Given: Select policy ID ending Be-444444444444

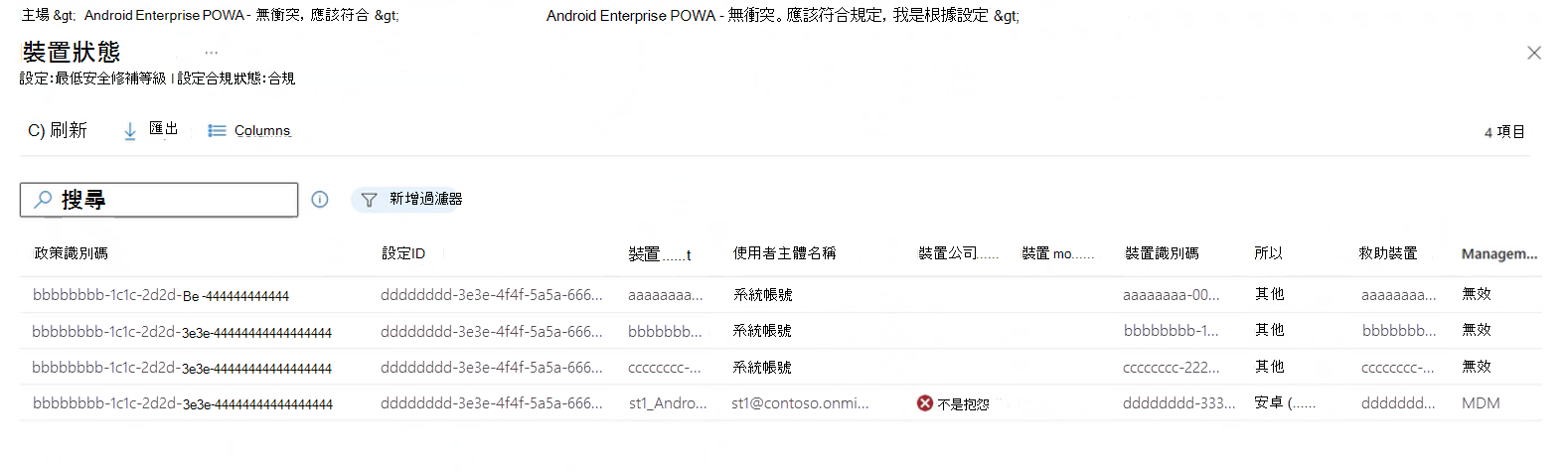Looking at the screenshot, I should click(161, 295).
